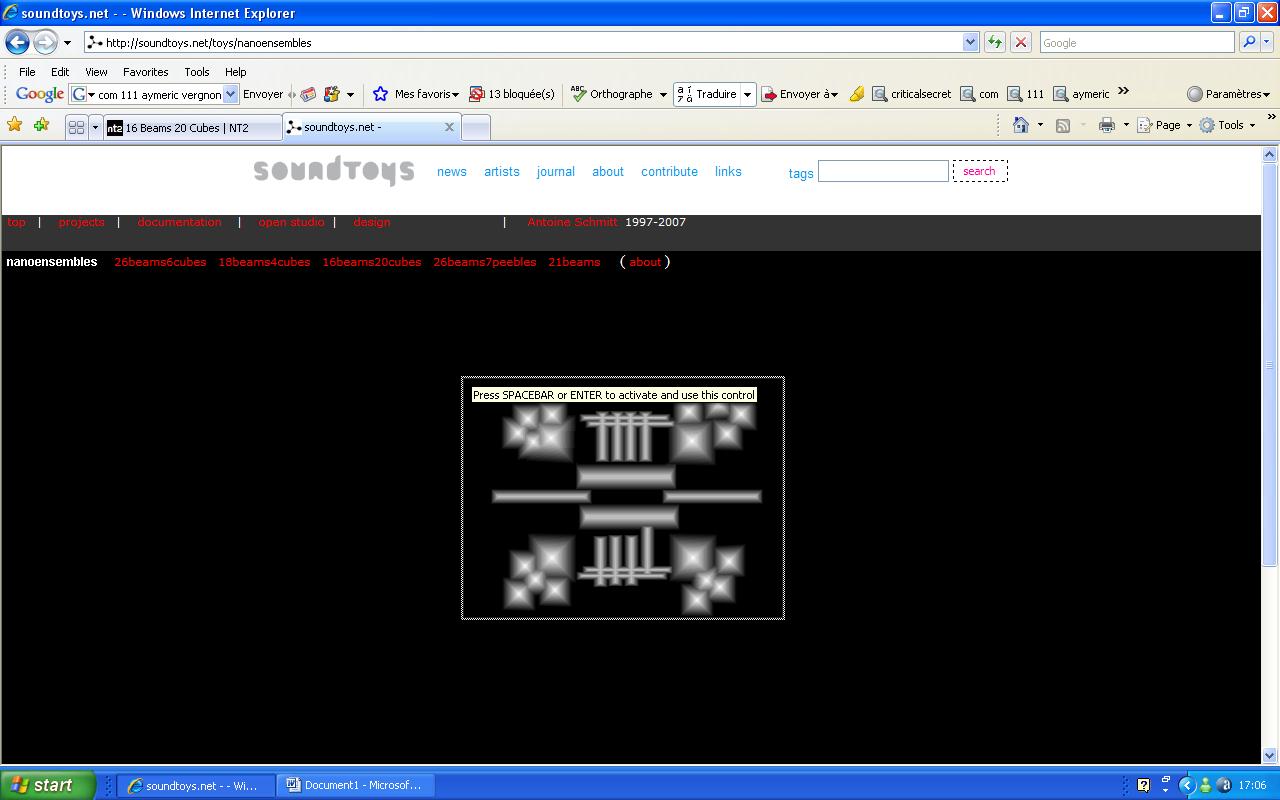Switch to Document1 Microsoft Word in taskbar
Viewport: 1280px width, 800px height.
pyautogui.click(x=354, y=785)
